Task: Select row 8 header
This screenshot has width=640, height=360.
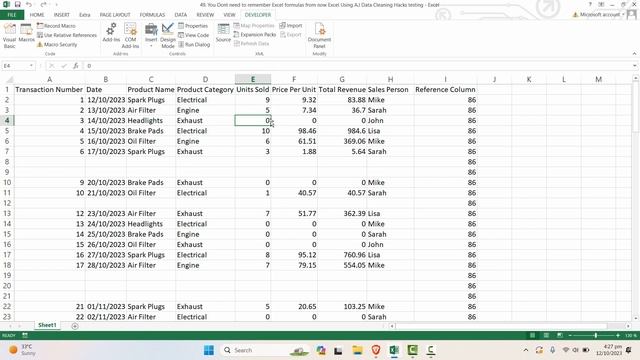Action: pos(7,162)
